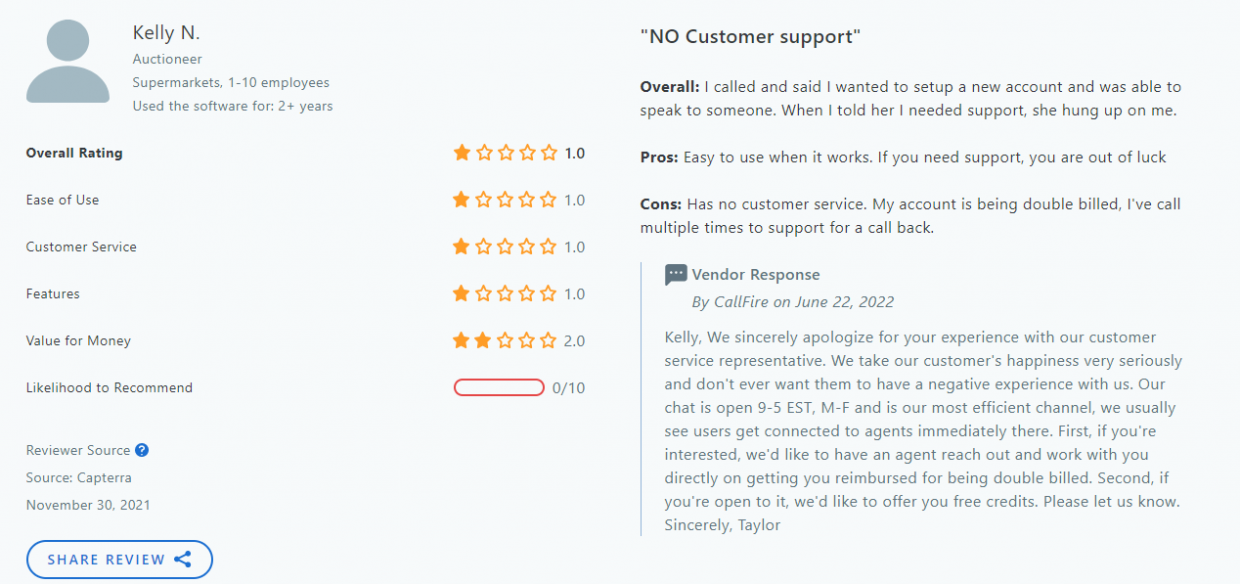
Task: Click the filled star in Features rating
Action: [x=461, y=294]
